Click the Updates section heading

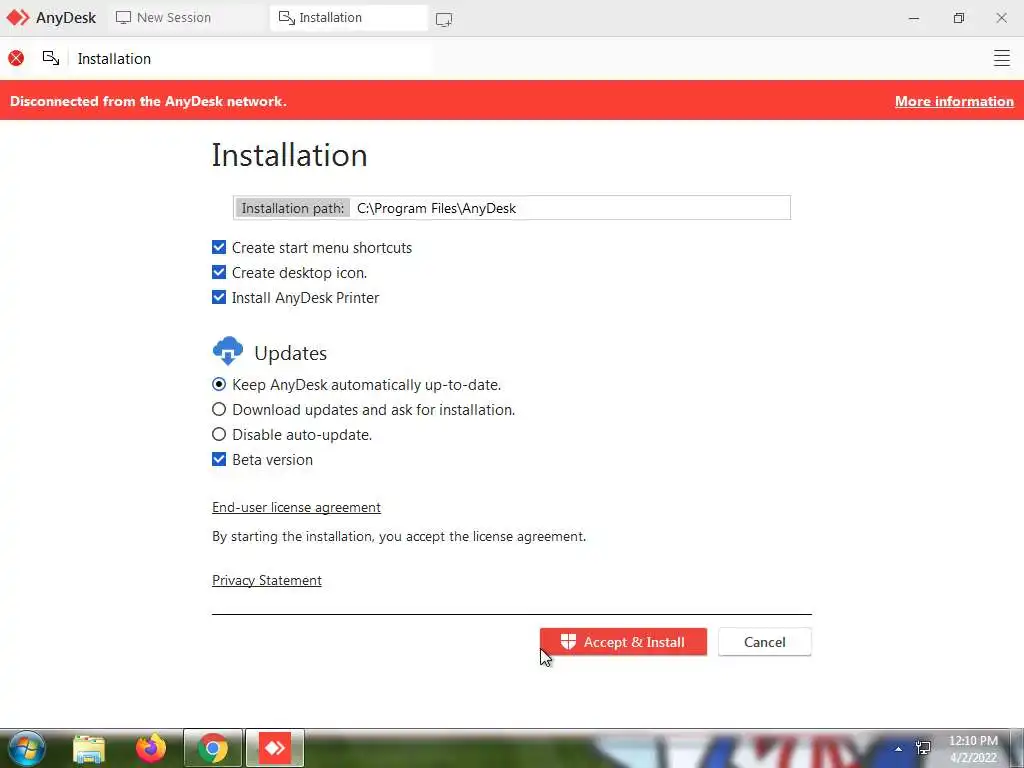[x=291, y=353]
